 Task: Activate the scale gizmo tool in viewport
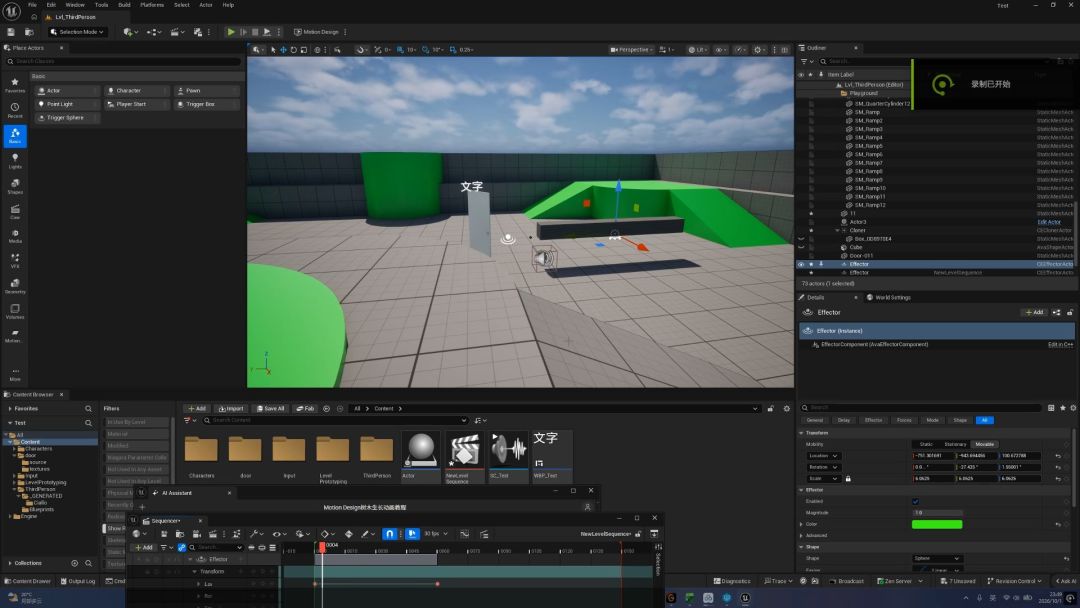(x=304, y=50)
